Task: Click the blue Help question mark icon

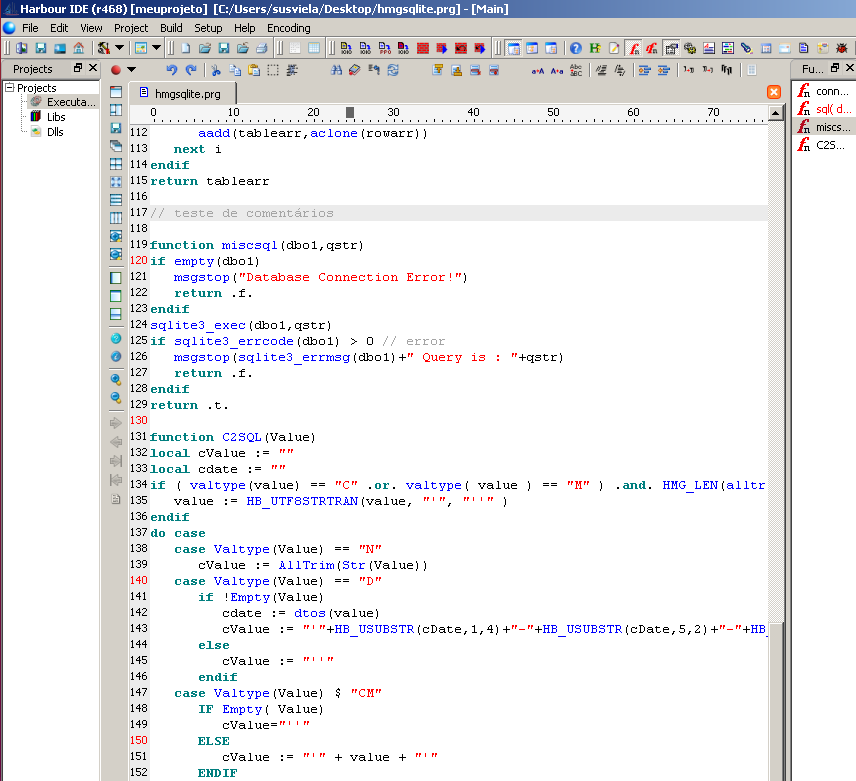Action: (576, 48)
